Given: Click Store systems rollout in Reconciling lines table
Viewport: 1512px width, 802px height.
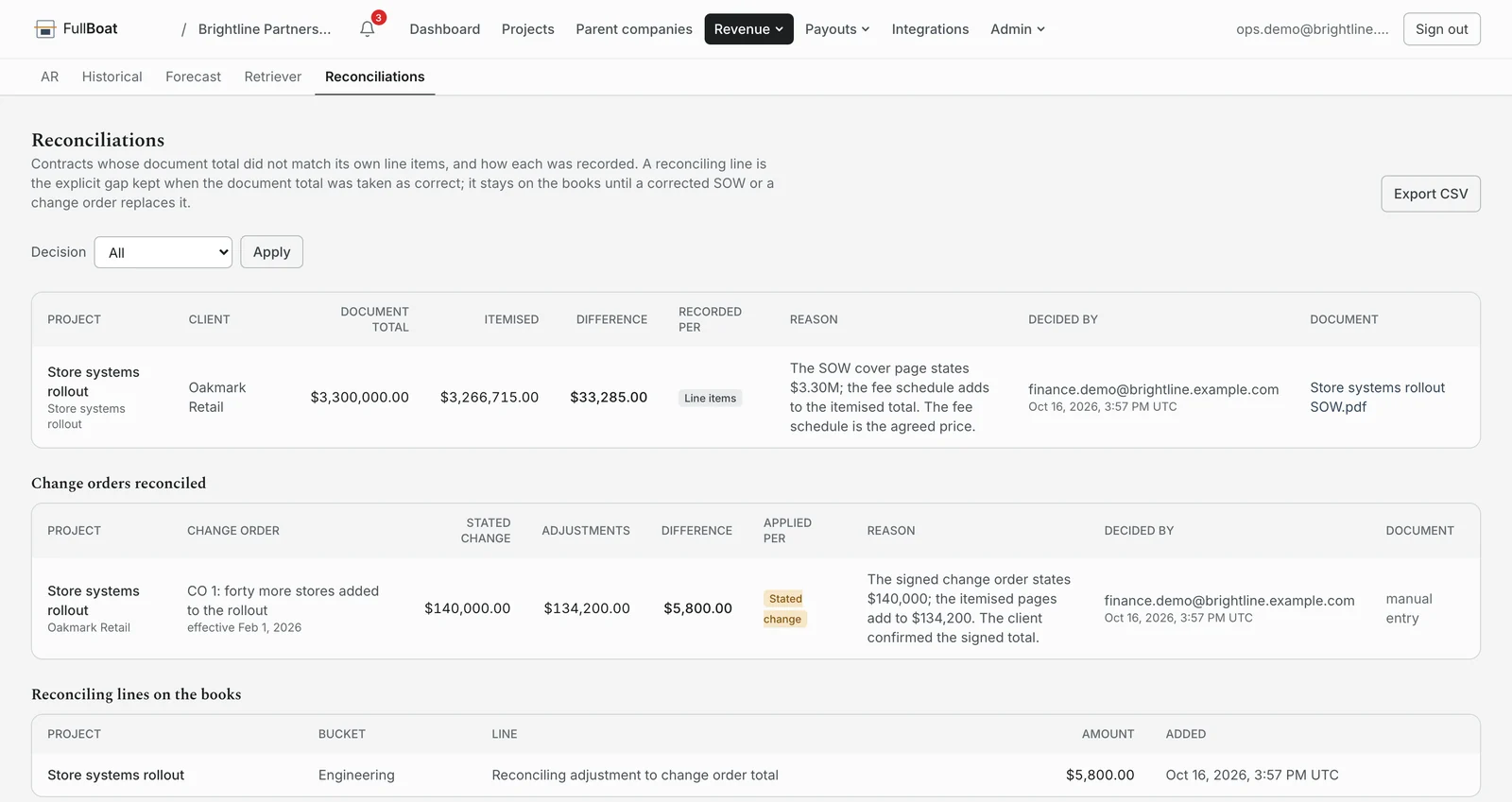Looking at the screenshot, I should (116, 776).
